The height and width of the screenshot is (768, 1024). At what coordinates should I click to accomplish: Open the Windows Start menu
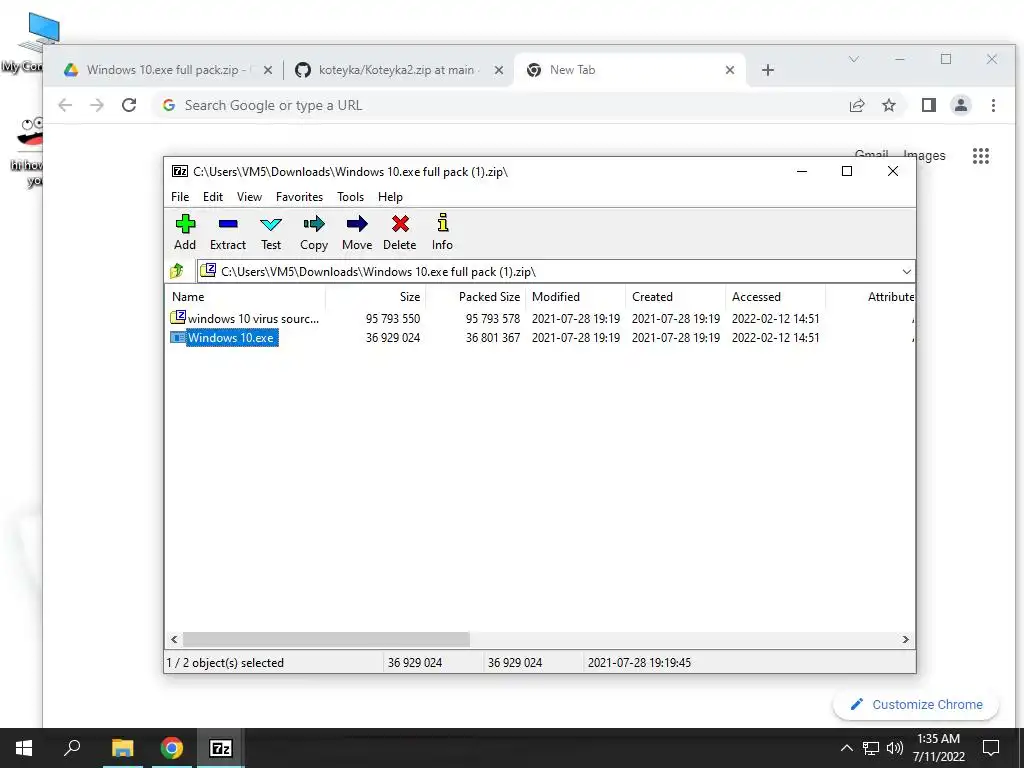pyautogui.click(x=24, y=748)
